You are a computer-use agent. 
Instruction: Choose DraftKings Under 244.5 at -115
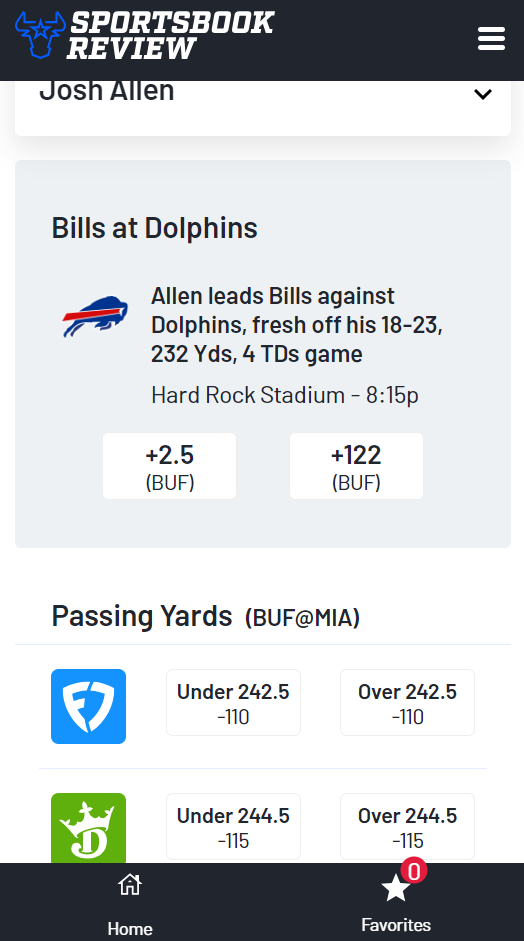click(x=233, y=827)
